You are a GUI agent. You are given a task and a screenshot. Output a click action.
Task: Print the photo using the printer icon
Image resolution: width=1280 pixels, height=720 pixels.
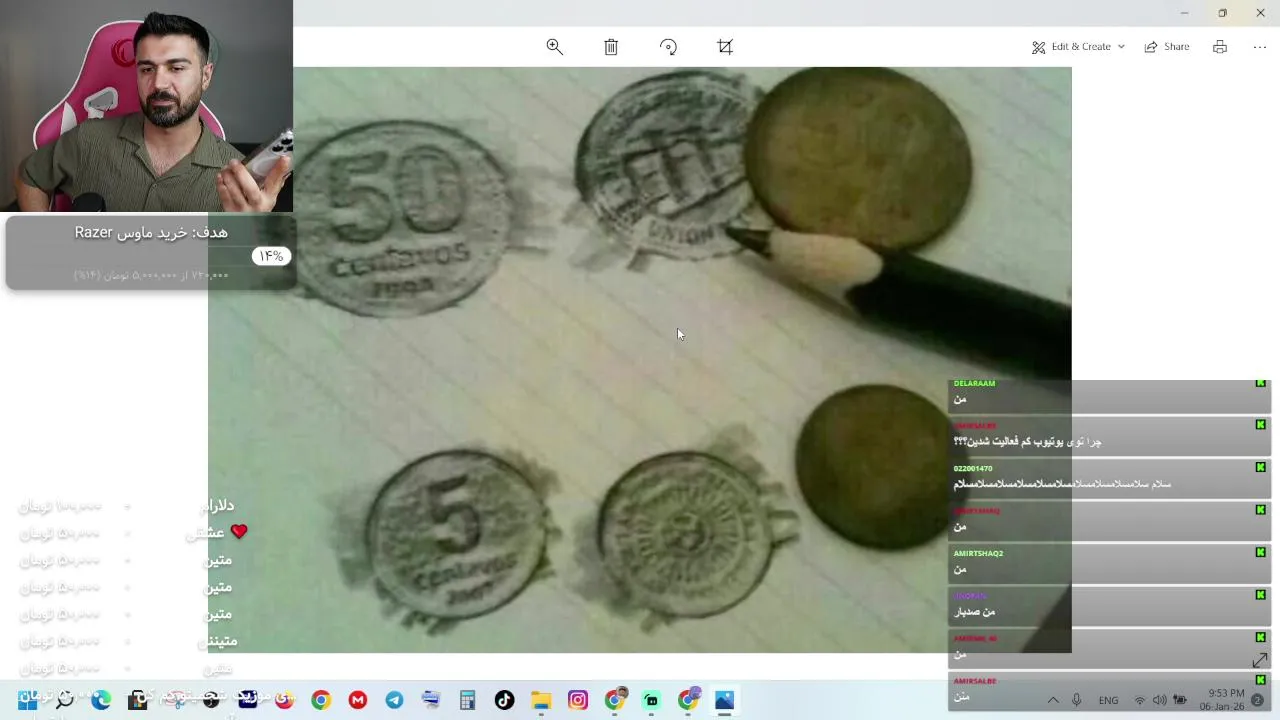(1220, 47)
